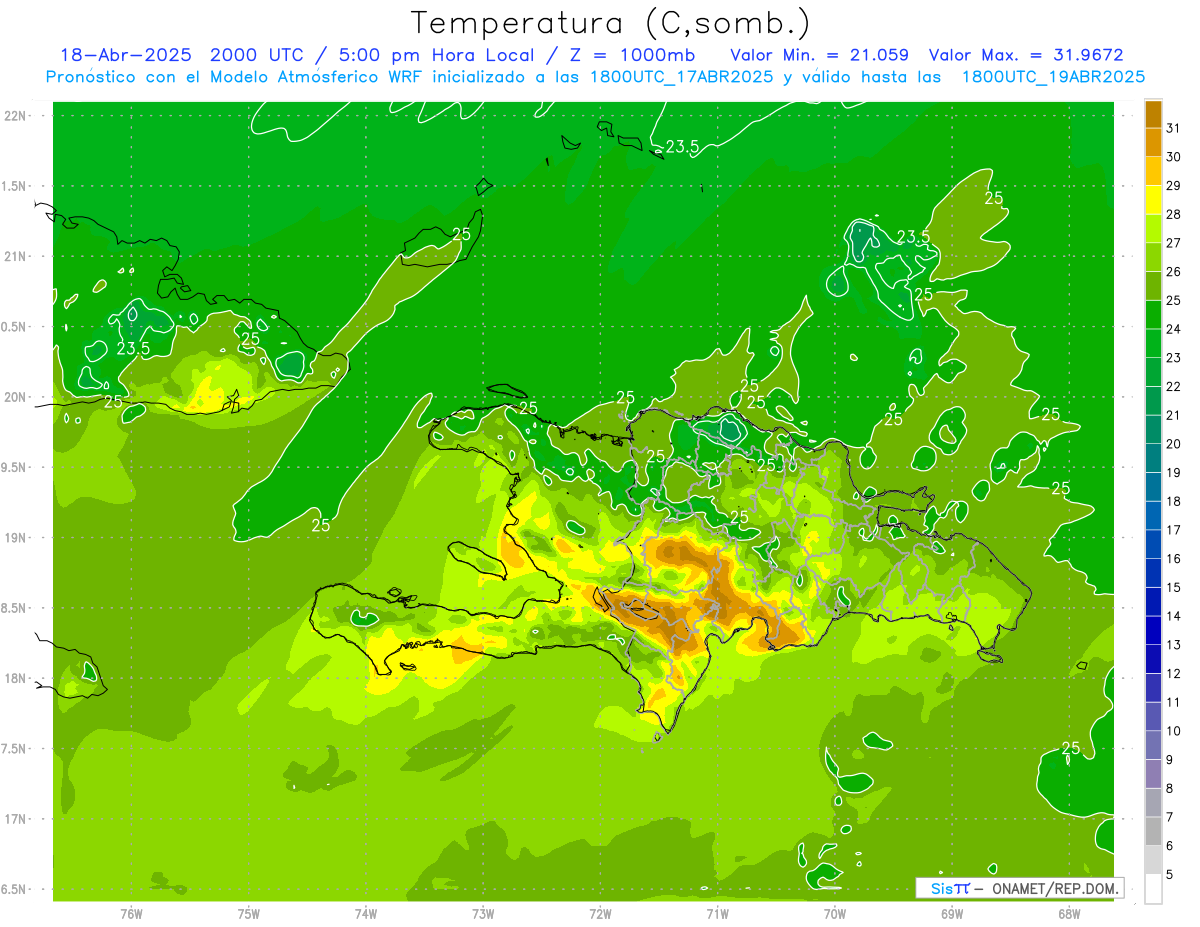Click the "17N" latitude axis label

[x=13, y=819]
